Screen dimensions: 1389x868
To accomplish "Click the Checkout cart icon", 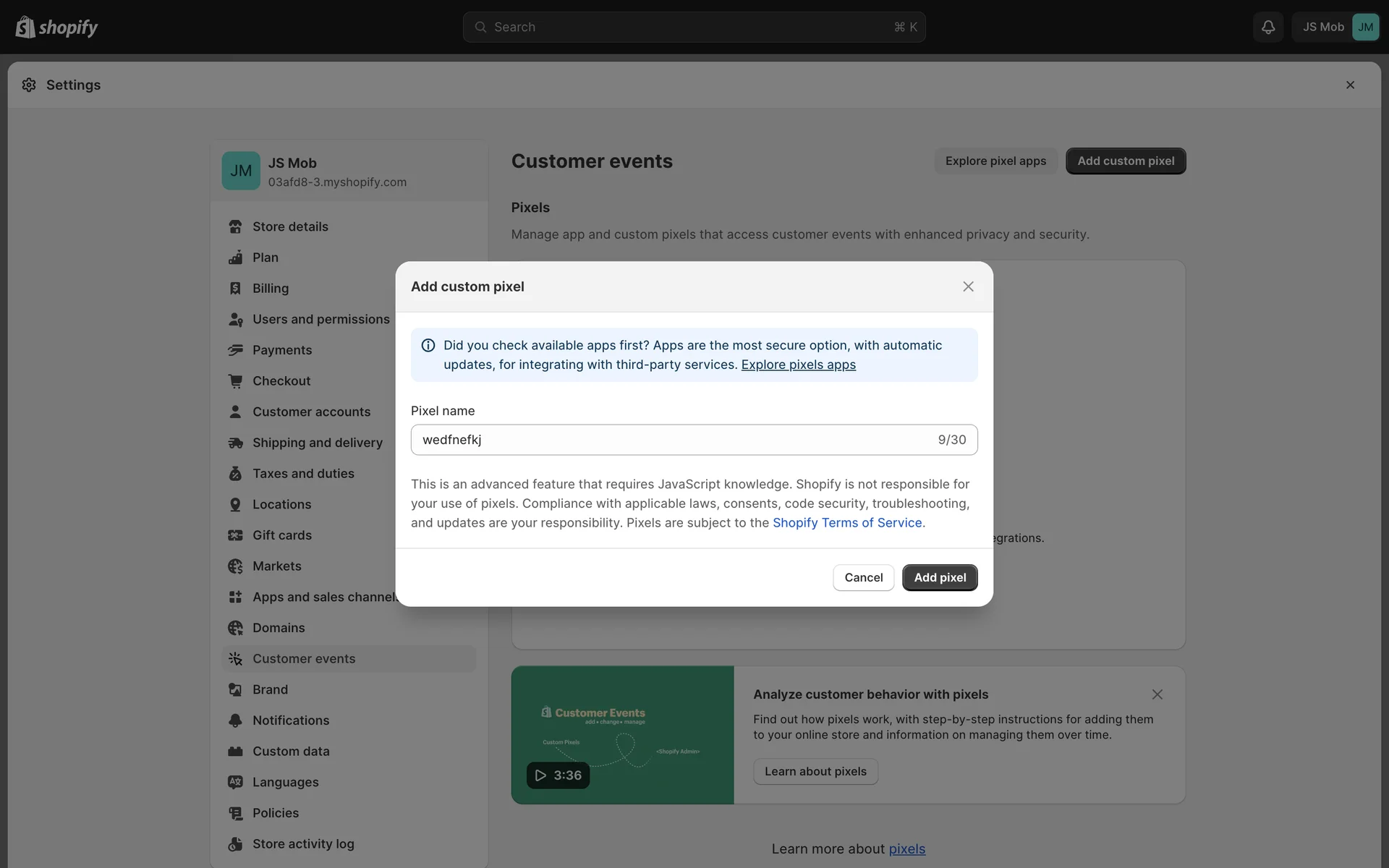I will pyautogui.click(x=235, y=380).
